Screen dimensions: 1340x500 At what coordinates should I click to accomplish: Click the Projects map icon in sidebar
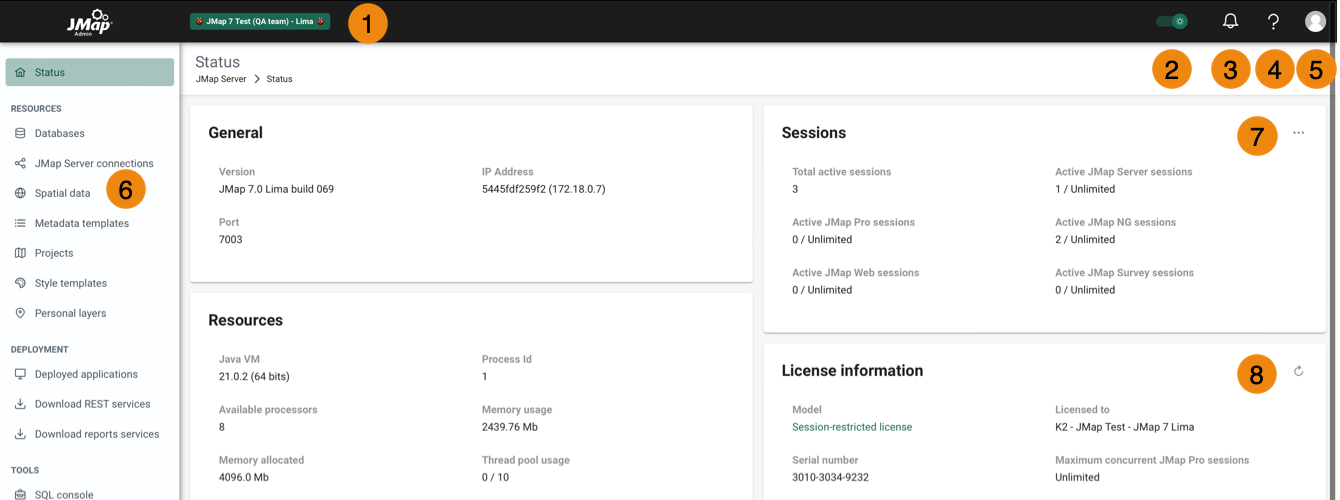coord(20,253)
